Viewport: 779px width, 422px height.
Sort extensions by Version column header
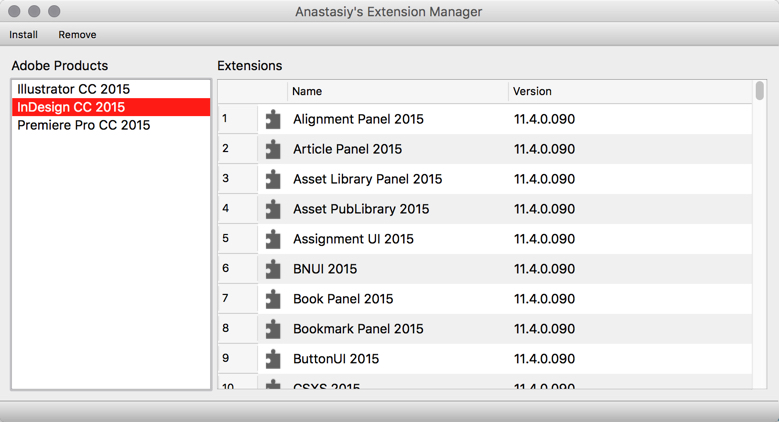pyautogui.click(x=630, y=91)
